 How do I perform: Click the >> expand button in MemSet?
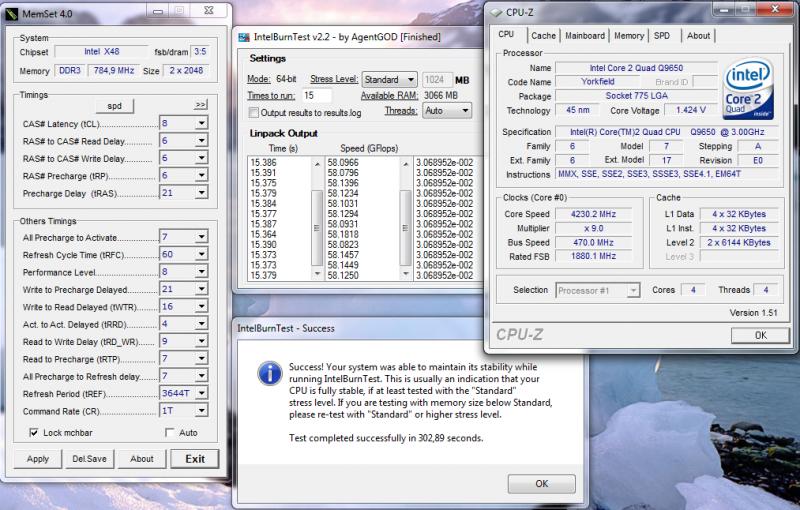click(201, 105)
